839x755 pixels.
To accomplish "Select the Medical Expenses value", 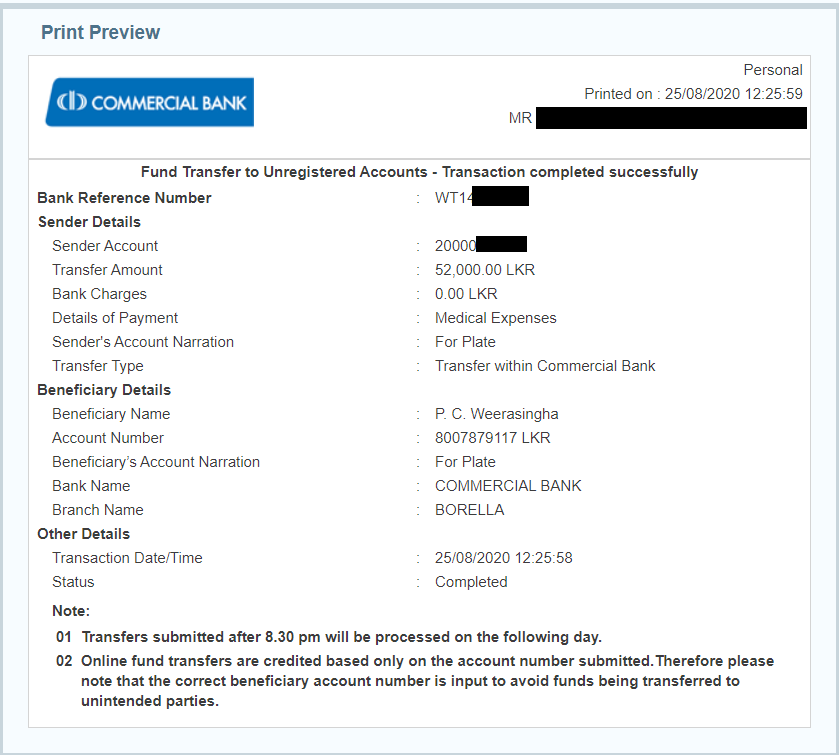I will click(x=495, y=318).
